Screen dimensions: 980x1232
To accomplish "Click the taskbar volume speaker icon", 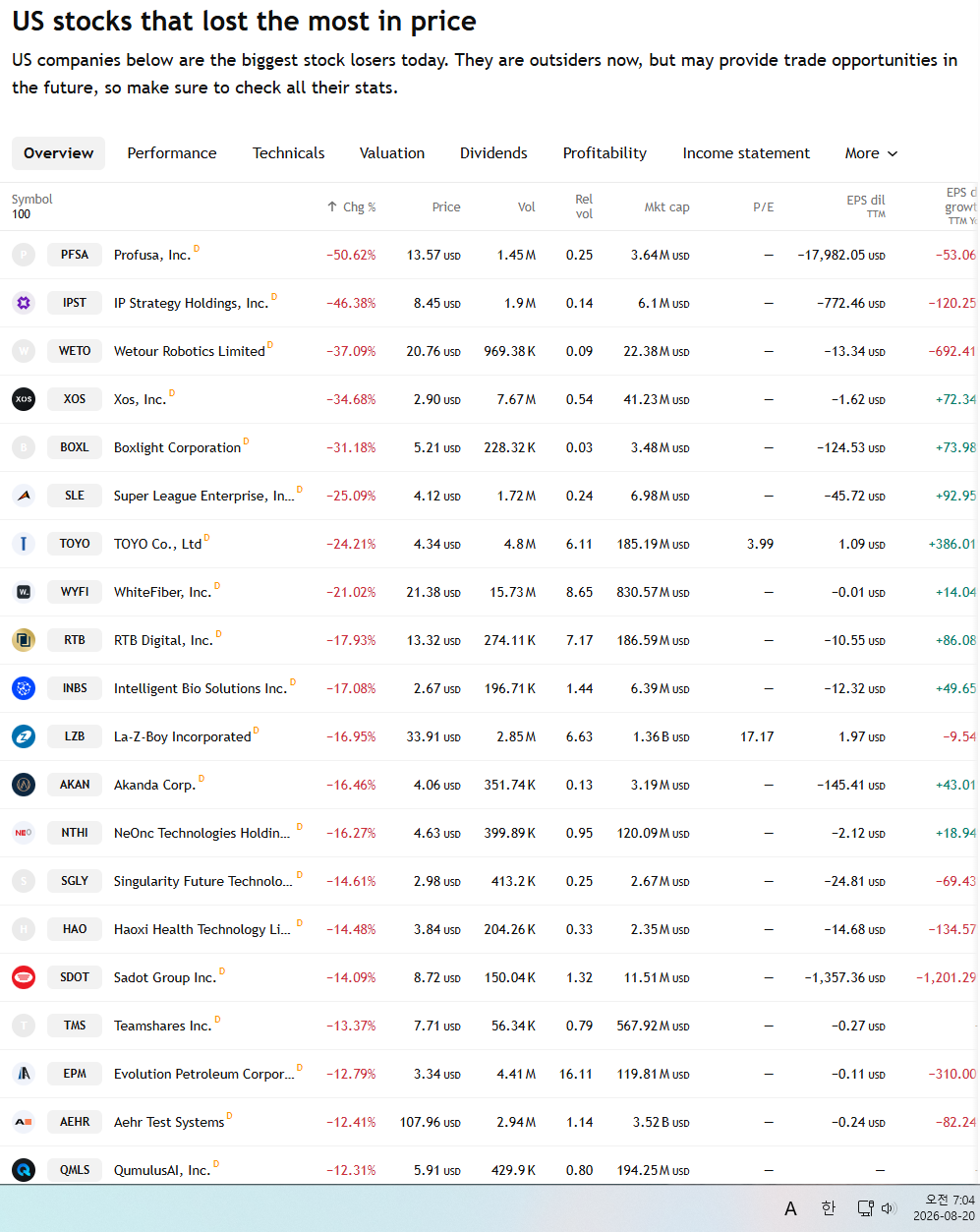I will pyautogui.click(x=889, y=1208).
